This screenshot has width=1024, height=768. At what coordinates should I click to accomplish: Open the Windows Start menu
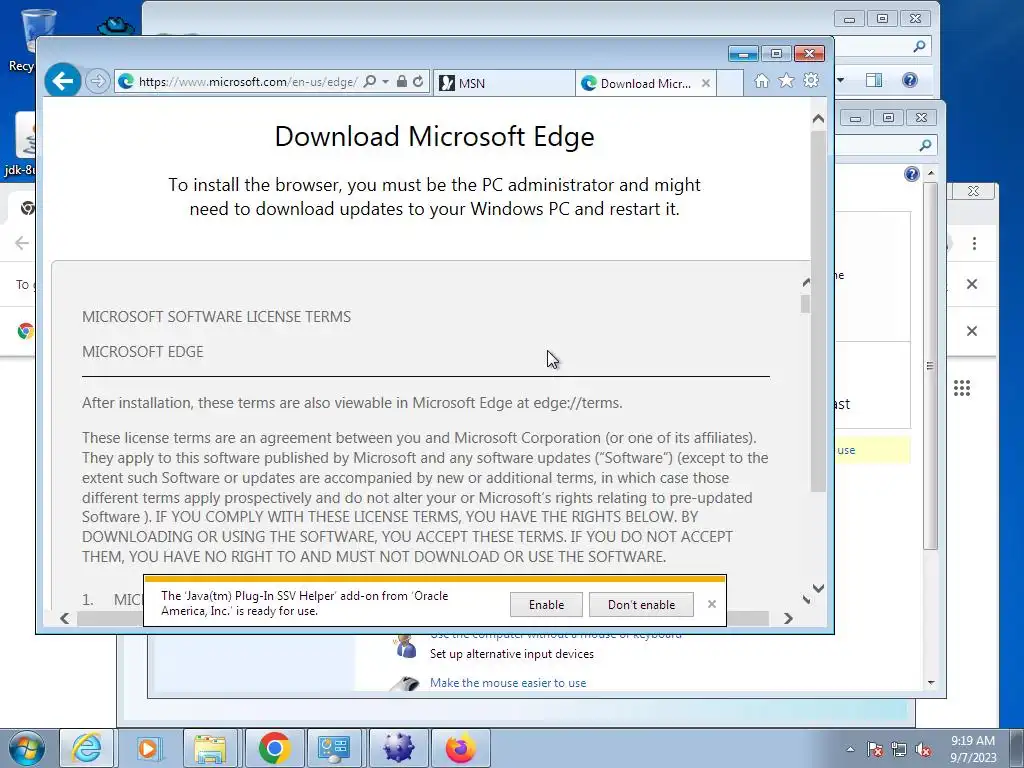[x=26, y=748]
